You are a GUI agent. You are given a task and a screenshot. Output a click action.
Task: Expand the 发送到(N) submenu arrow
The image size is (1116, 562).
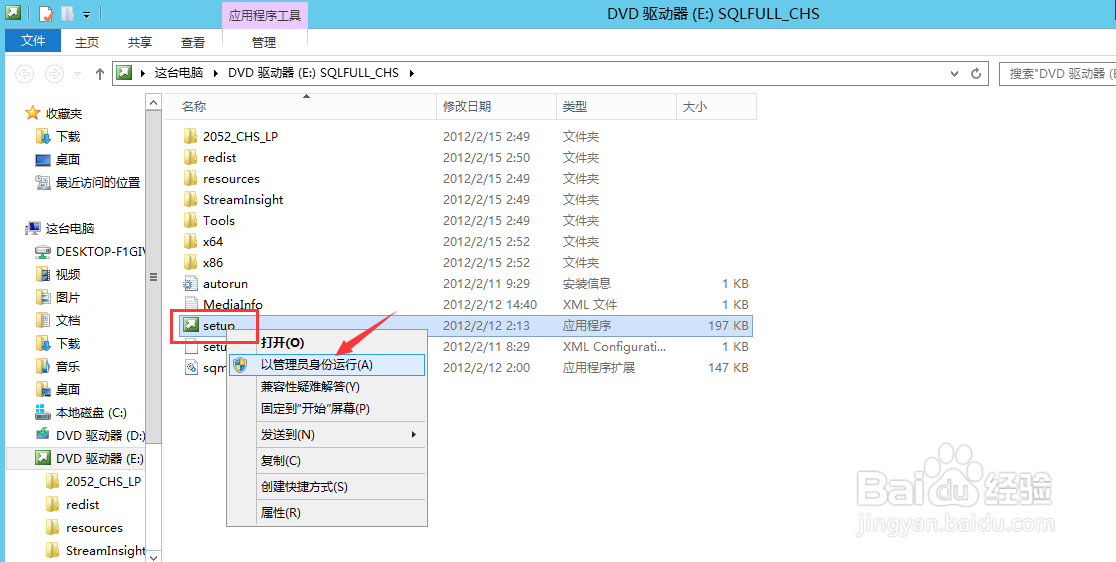[414, 435]
